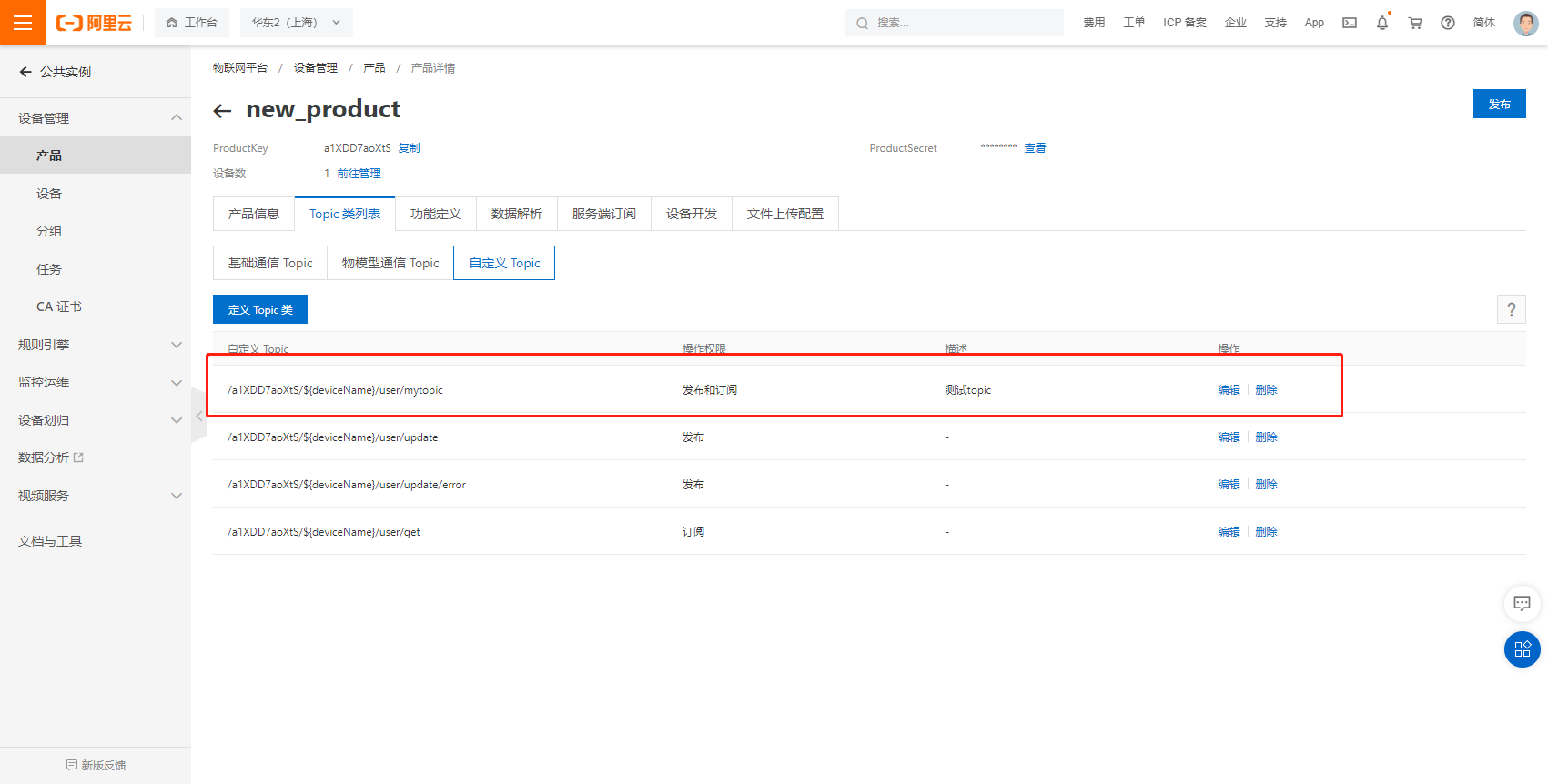This screenshot has width=1548, height=784.
Task: Open the 支持 menu
Action: point(1276,23)
